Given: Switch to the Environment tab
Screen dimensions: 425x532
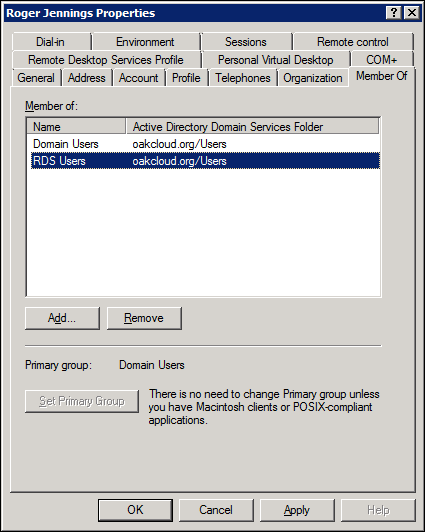Looking at the screenshot, I should [x=146, y=42].
